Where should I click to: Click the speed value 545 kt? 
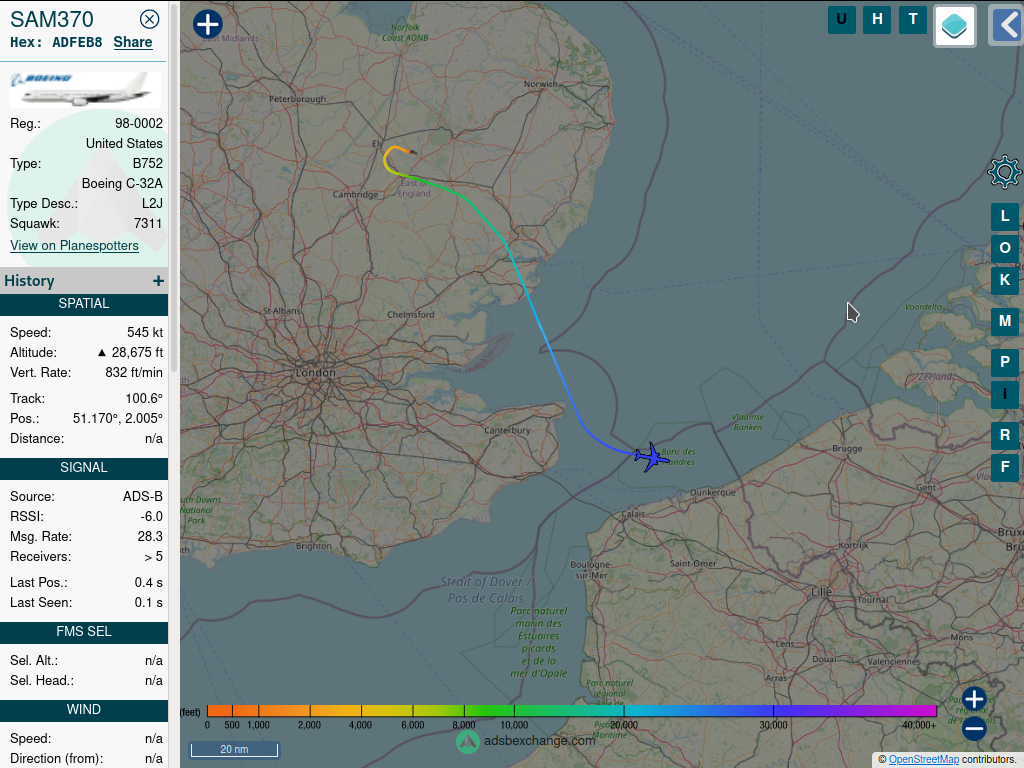coord(145,332)
